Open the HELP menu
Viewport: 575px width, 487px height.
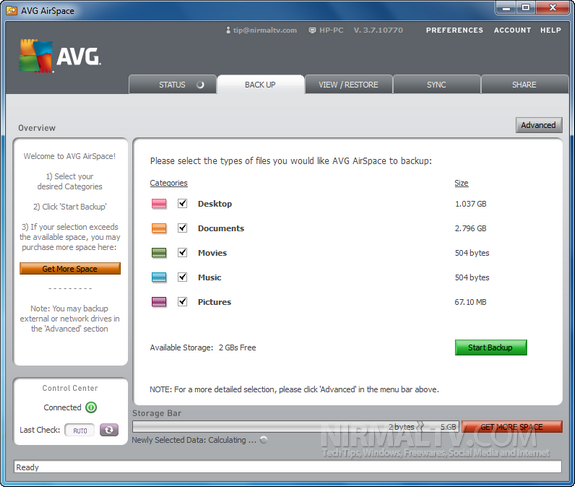[550, 30]
